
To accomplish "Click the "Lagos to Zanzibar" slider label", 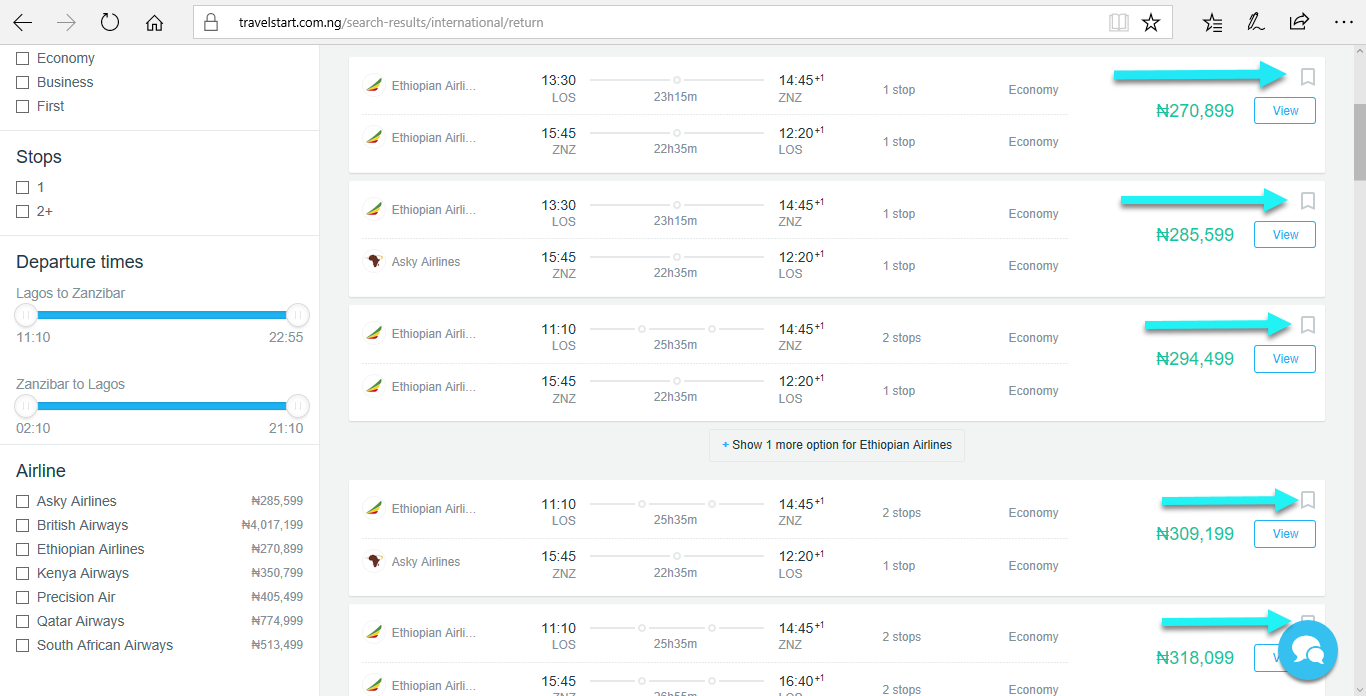I will [71, 293].
